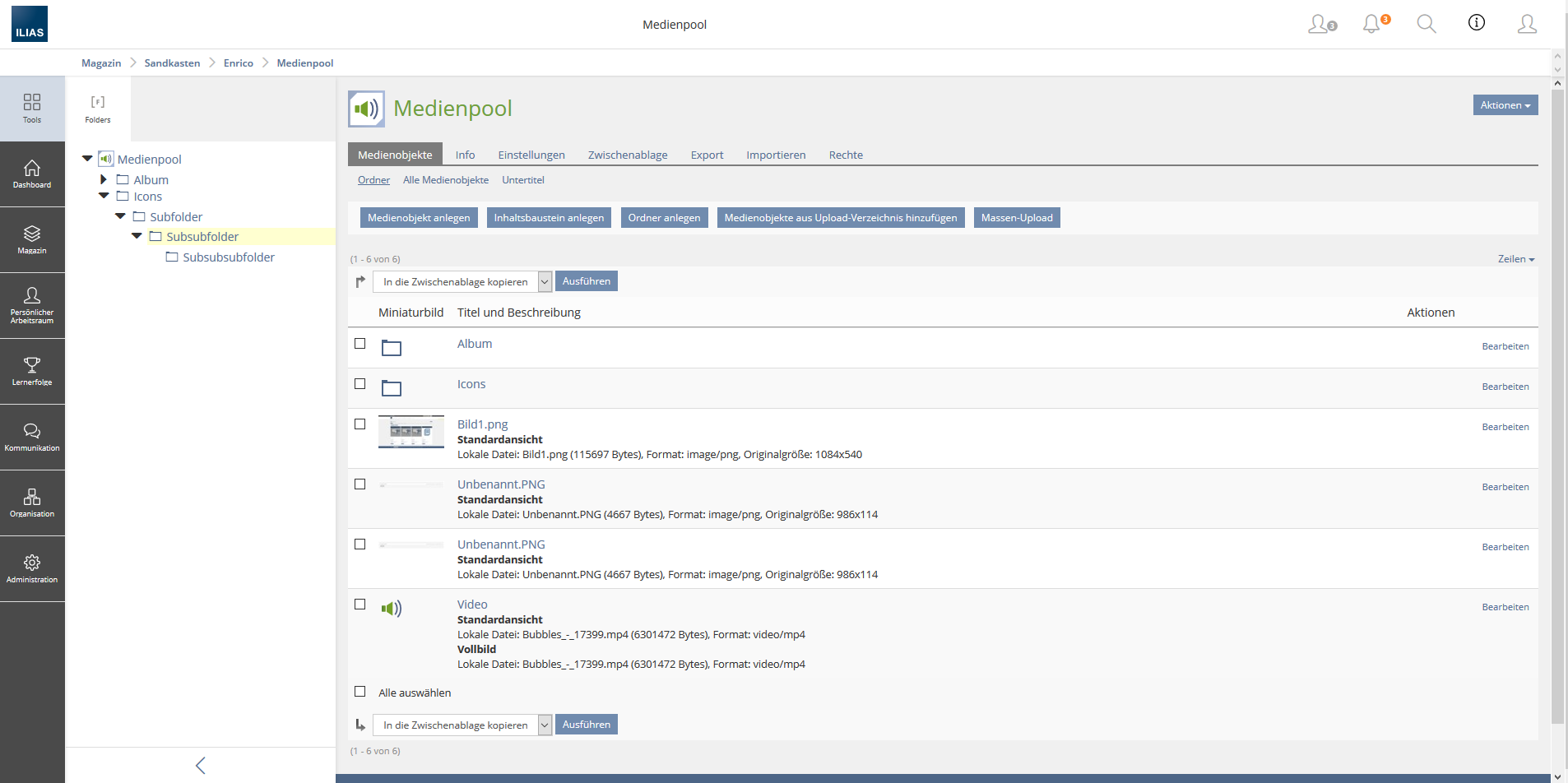Open the Zwischenablage tab

(627, 155)
